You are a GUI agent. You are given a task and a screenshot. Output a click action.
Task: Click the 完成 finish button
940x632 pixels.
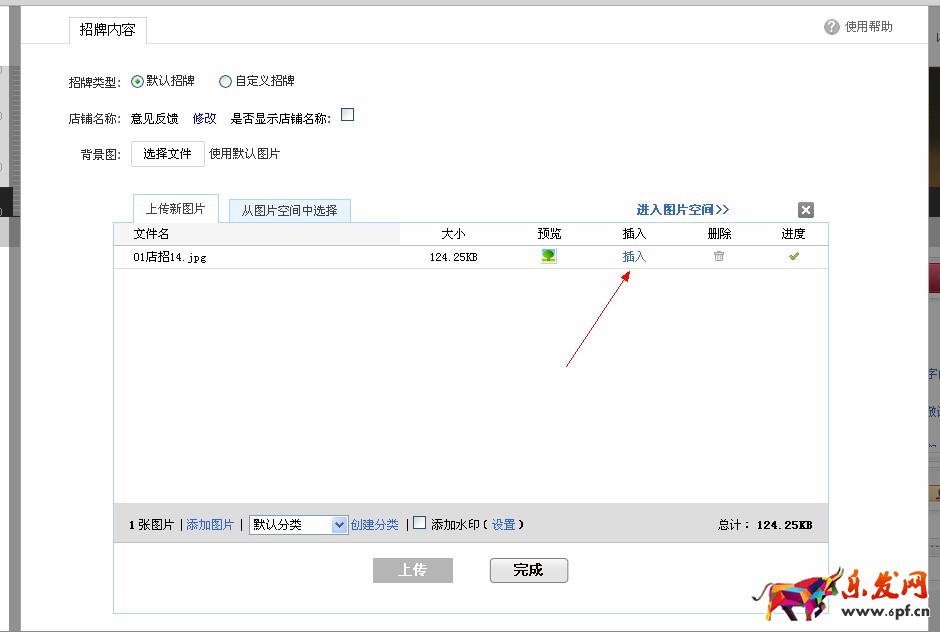coord(527,570)
